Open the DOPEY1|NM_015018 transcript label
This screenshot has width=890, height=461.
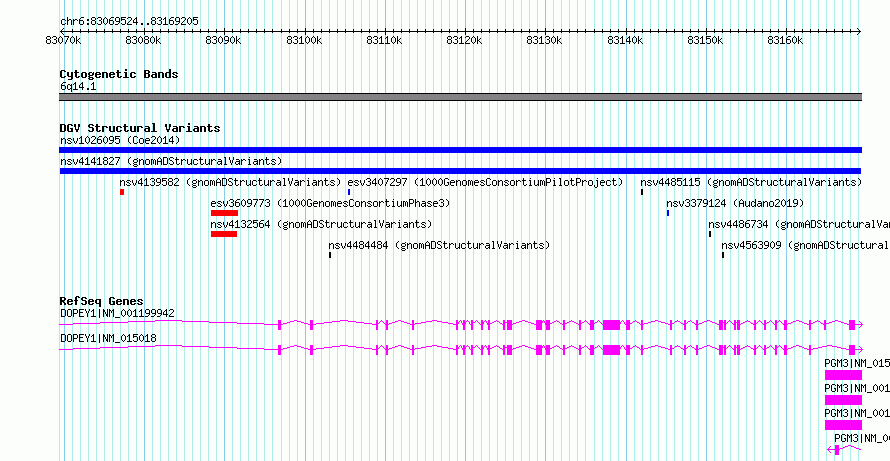(x=108, y=338)
